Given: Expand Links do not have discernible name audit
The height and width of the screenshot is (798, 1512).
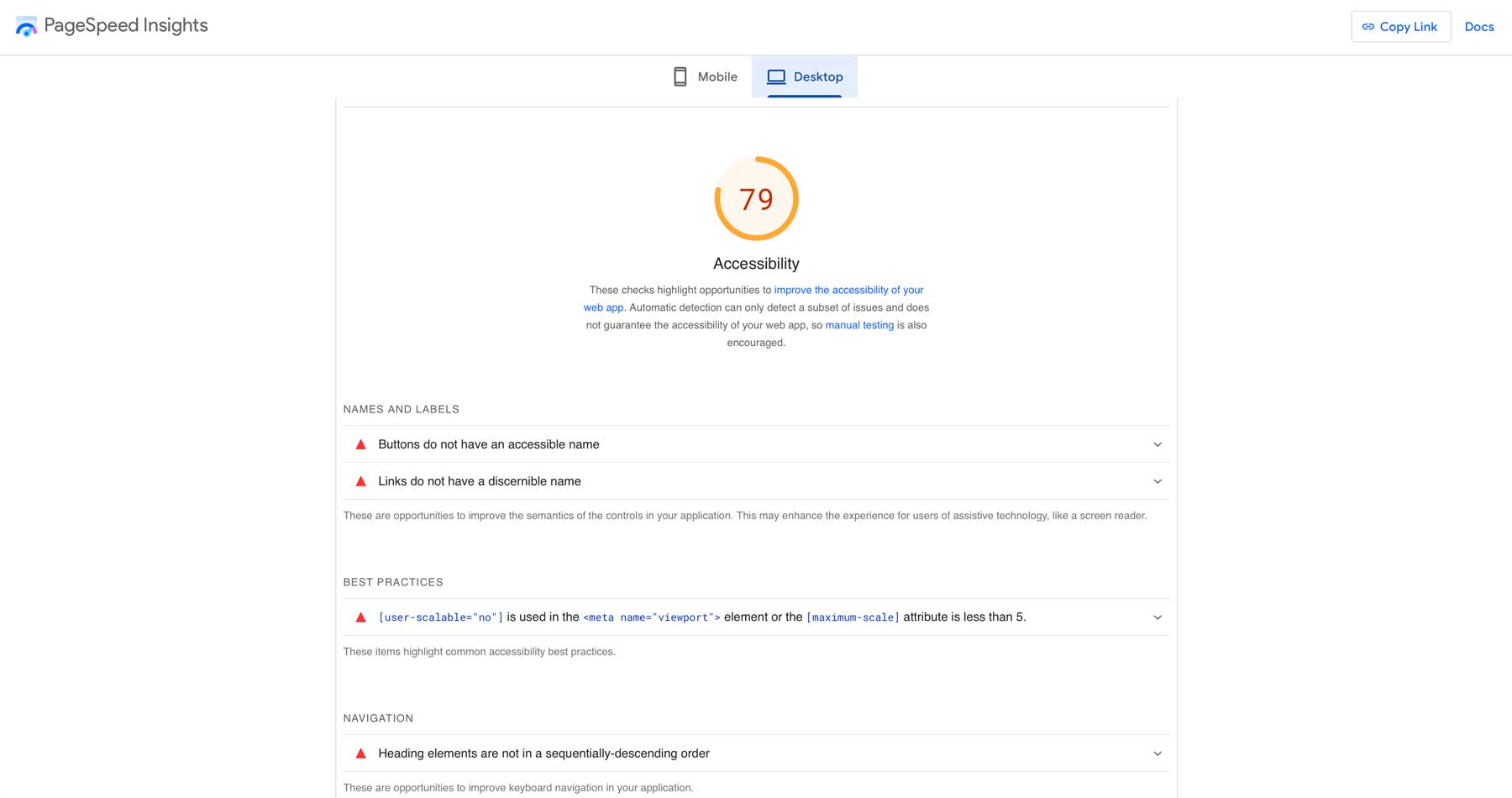Looking at the screenshot, I should [1157, 480].
